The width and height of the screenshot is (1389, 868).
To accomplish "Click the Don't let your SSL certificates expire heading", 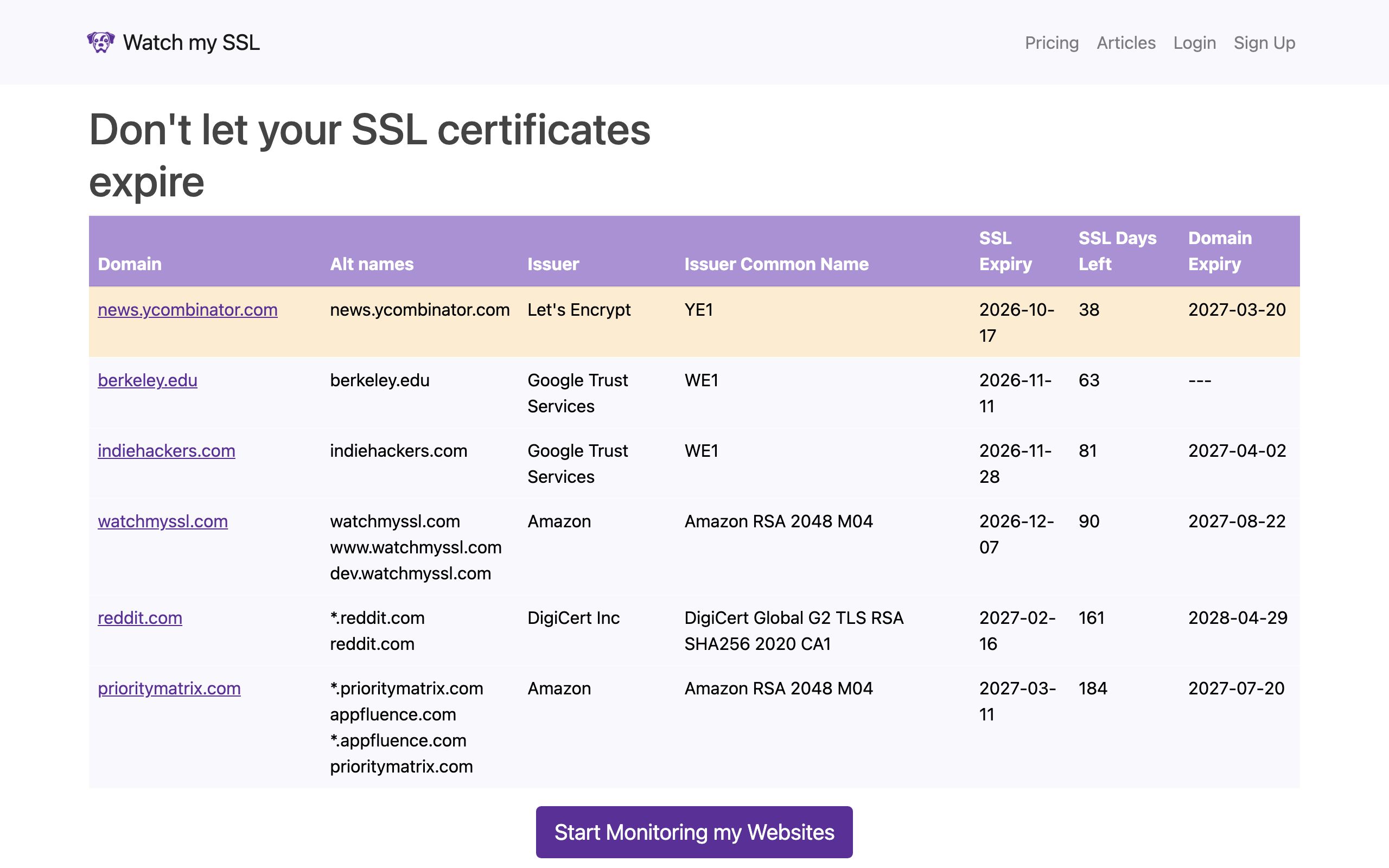I will pos(369,155).
